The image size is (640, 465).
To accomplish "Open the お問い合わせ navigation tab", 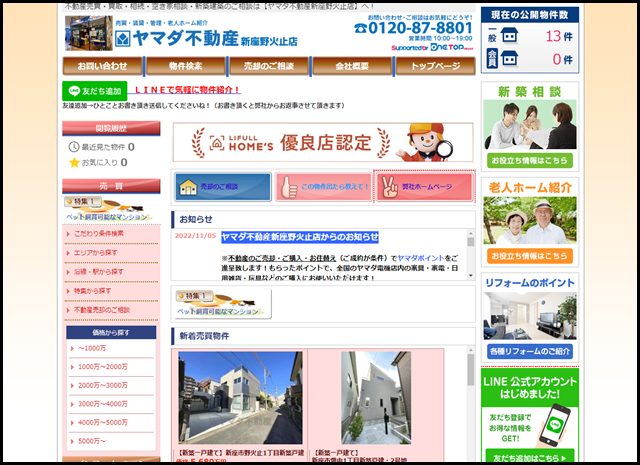I will [x=102, y=66].
